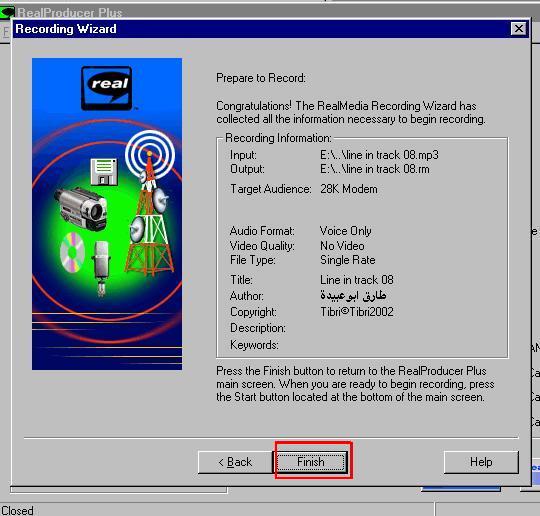Click the Recording Wizard title bar
Screen dimensions: 540x516
click(262, 29)
